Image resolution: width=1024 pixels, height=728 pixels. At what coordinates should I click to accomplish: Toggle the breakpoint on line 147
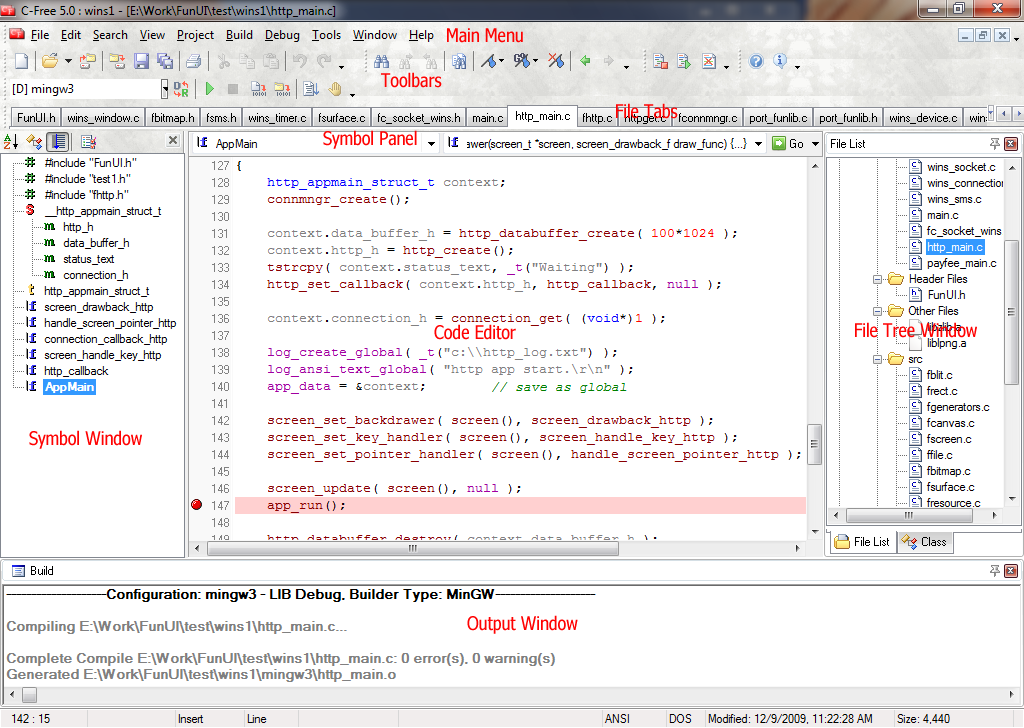coord(196,506)
